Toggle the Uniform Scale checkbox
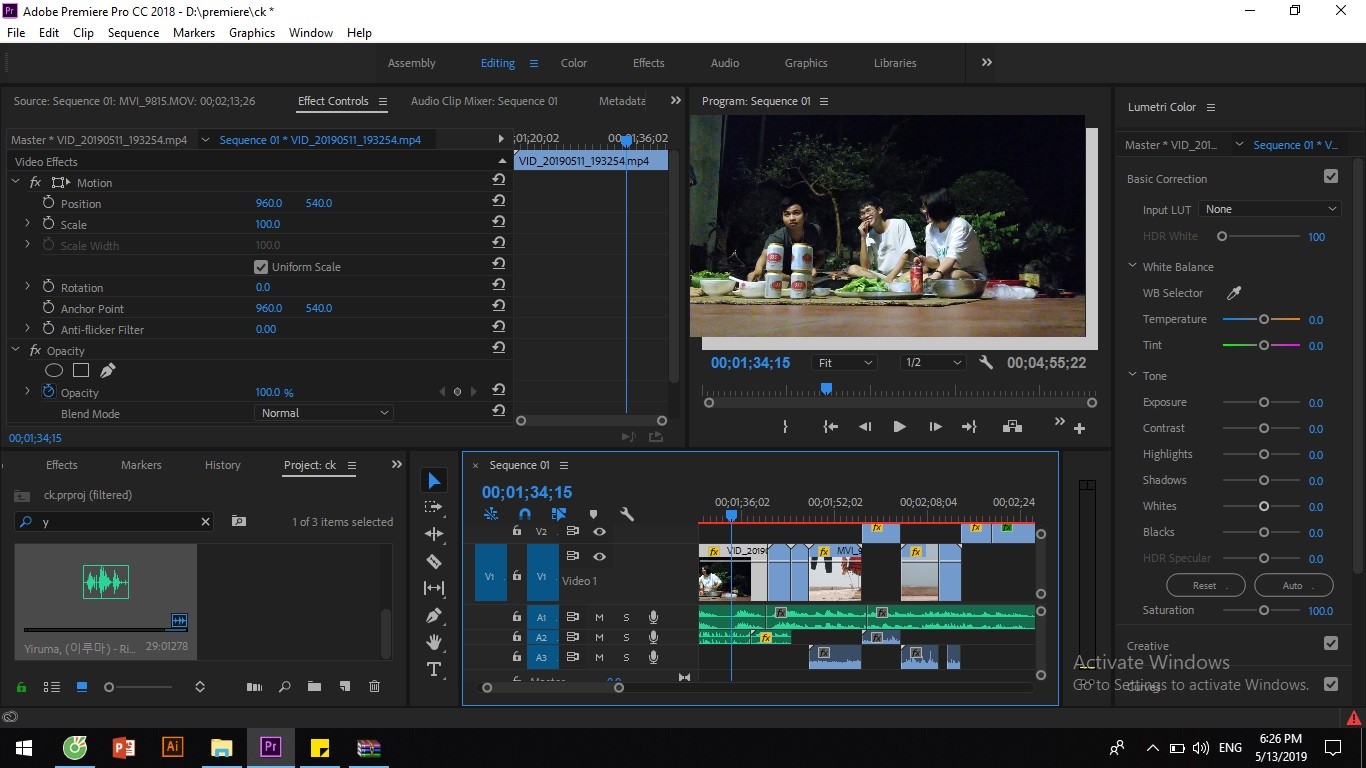The image size is (1366, 768). pos(261,267)
